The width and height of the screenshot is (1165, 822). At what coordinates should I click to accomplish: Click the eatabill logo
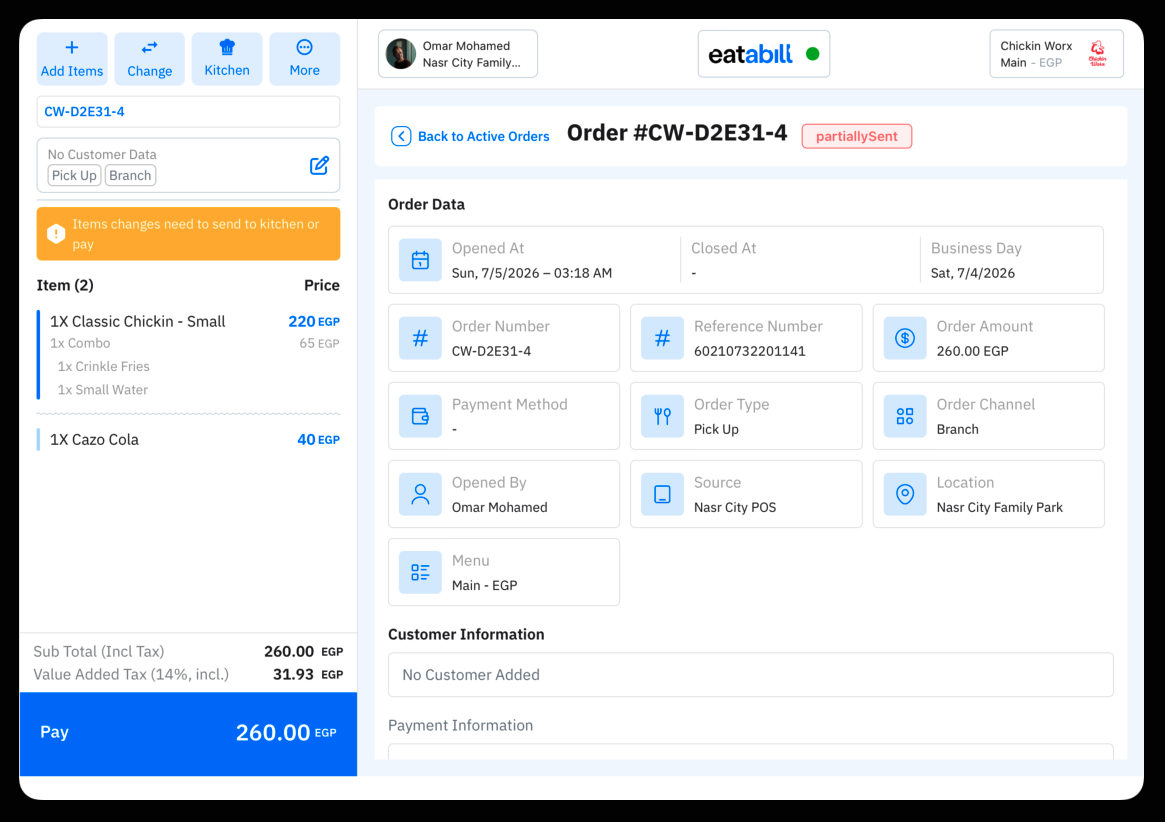(750, 54)
